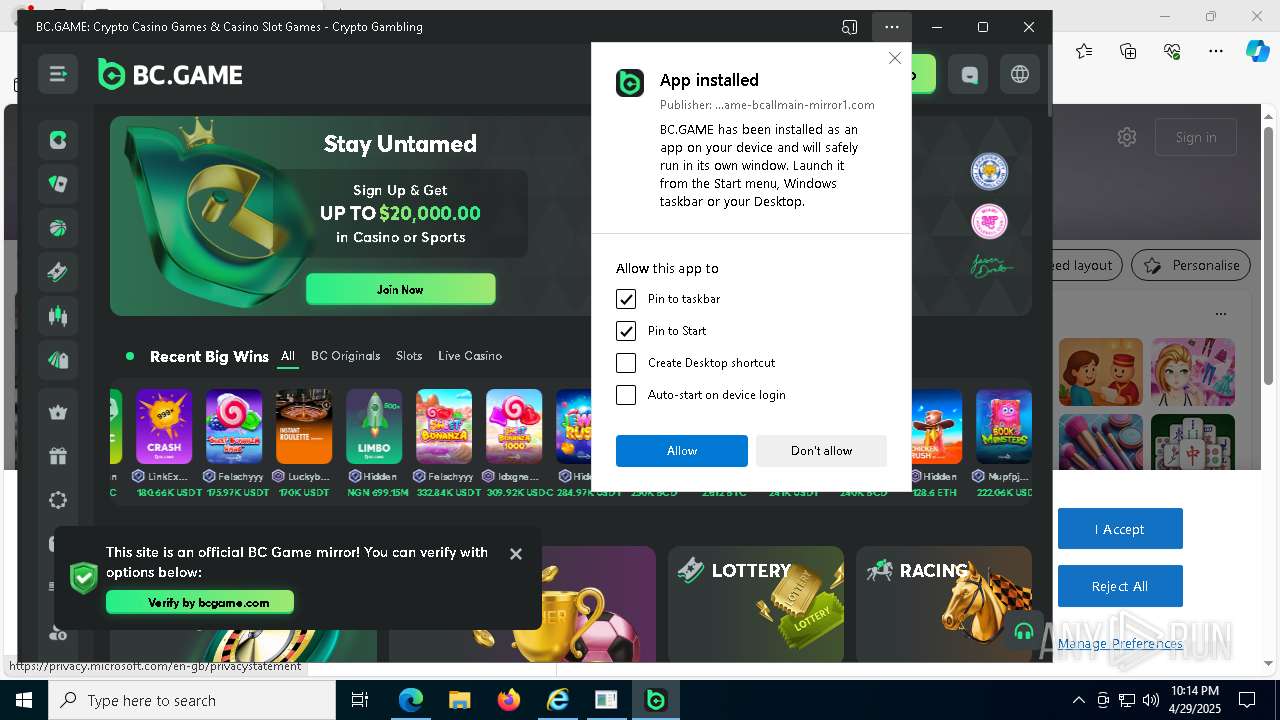The height and width of the screenshot is (720, 1280).
Task: Select the All tab in Recent Big Wins
Action: coord(288,356)
